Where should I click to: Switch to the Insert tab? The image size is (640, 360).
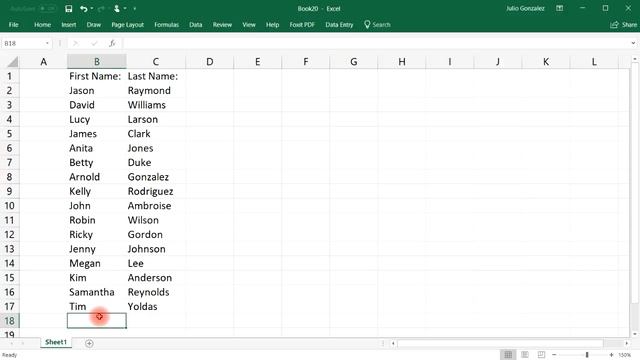69,25
